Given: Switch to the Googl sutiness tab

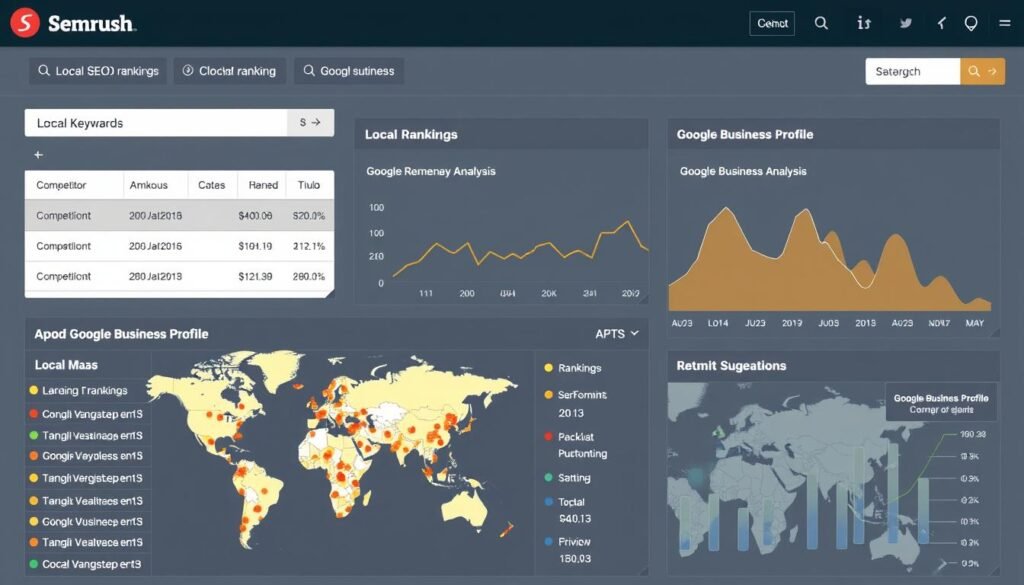Looking at the screenshot, I should [351, 70].
